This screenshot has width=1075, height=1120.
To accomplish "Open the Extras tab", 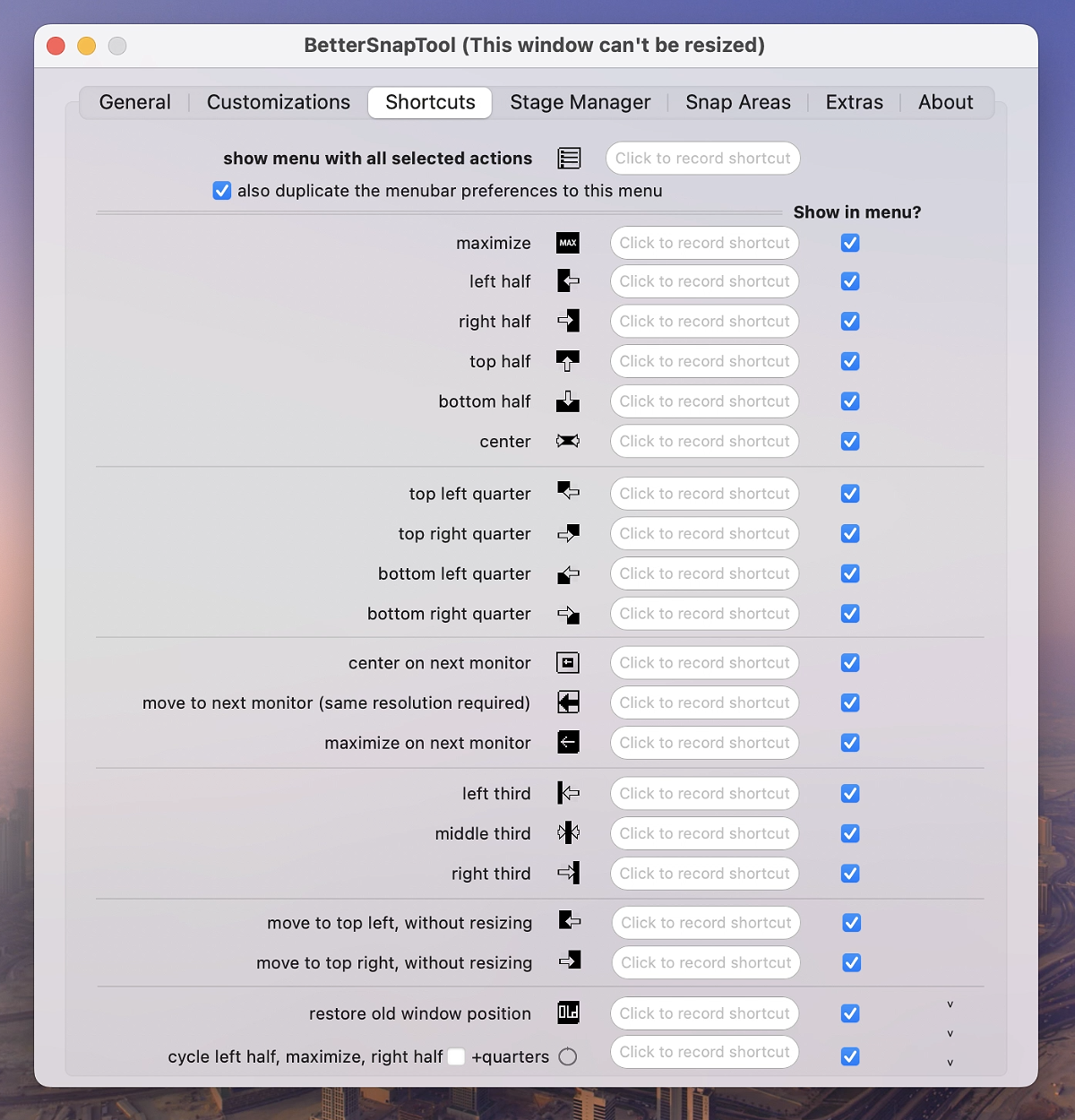I will (855, 102).
